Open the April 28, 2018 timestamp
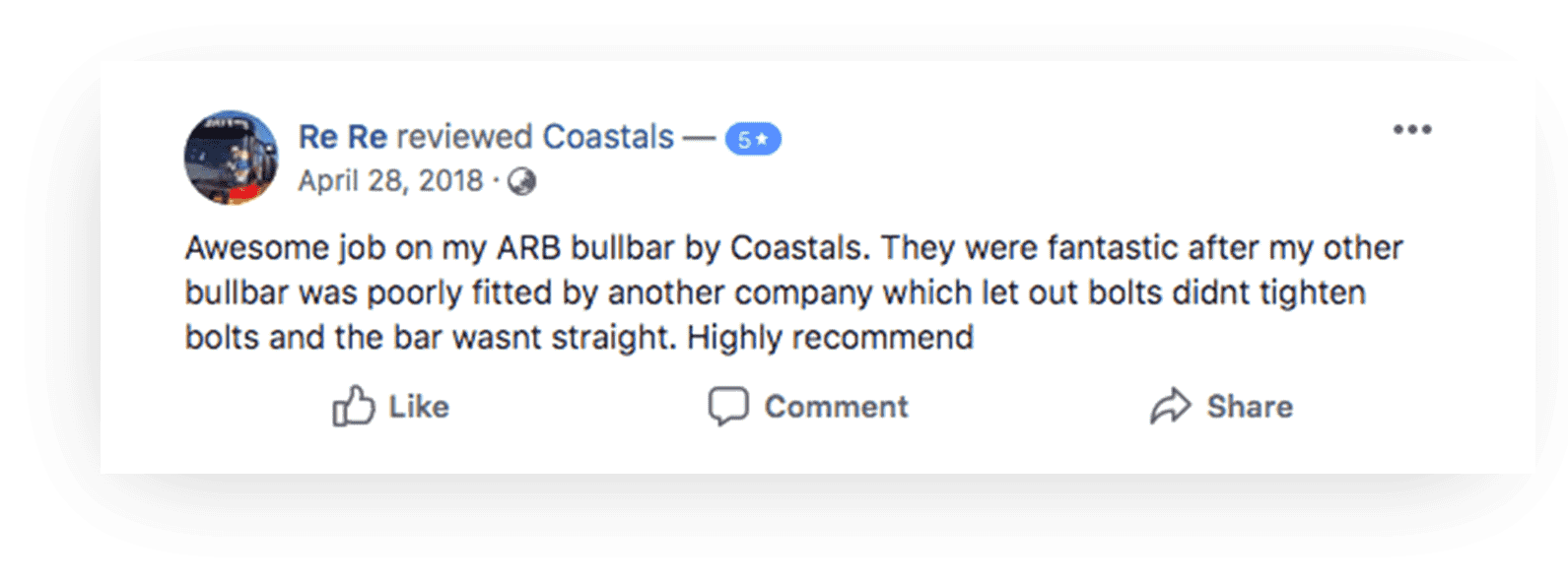Screen dimensions: 1568x582 (390, 181)
